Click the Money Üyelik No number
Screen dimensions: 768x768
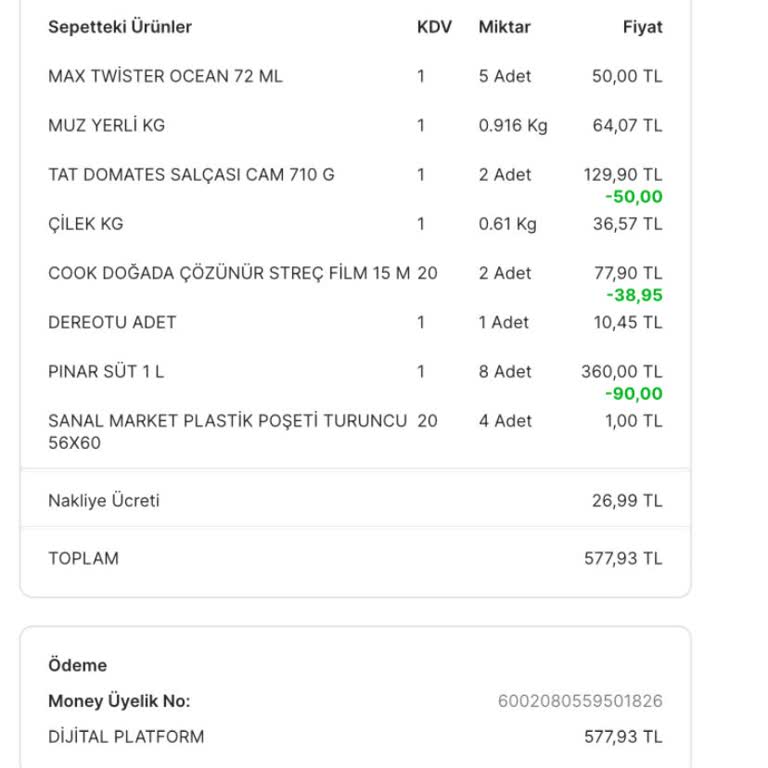click(580, 701)
